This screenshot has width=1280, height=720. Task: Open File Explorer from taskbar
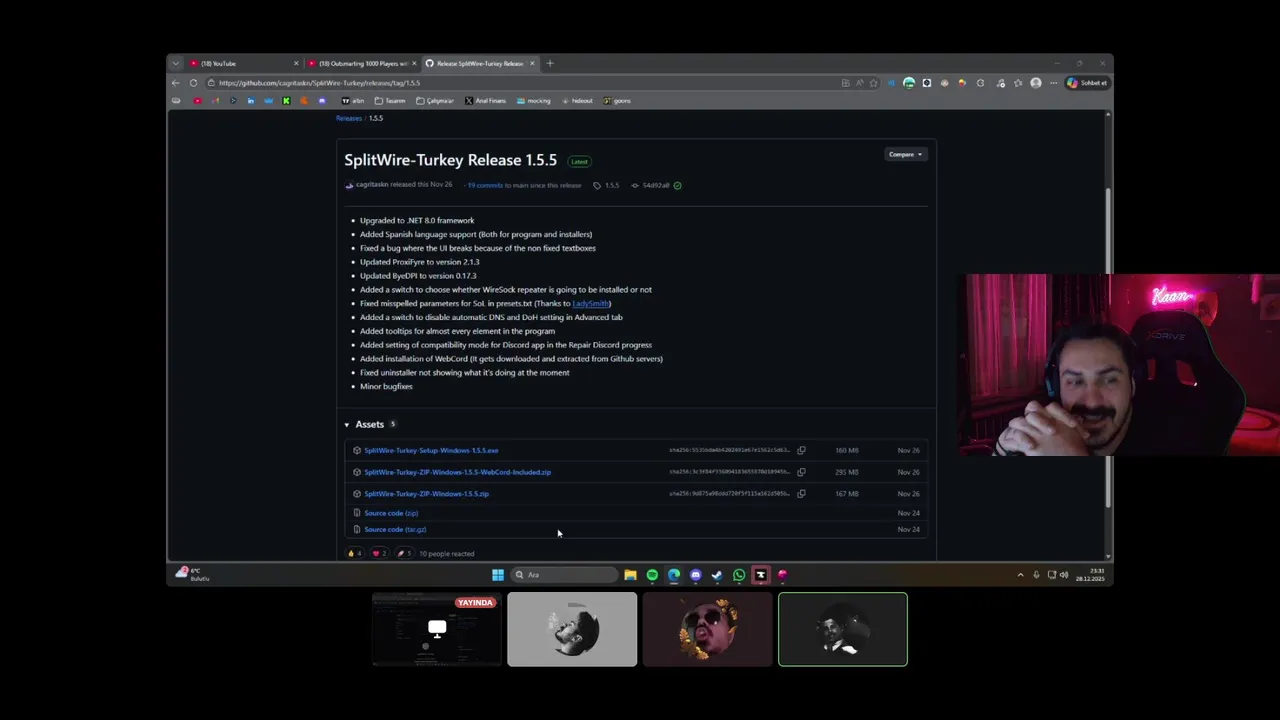(630, 575)
